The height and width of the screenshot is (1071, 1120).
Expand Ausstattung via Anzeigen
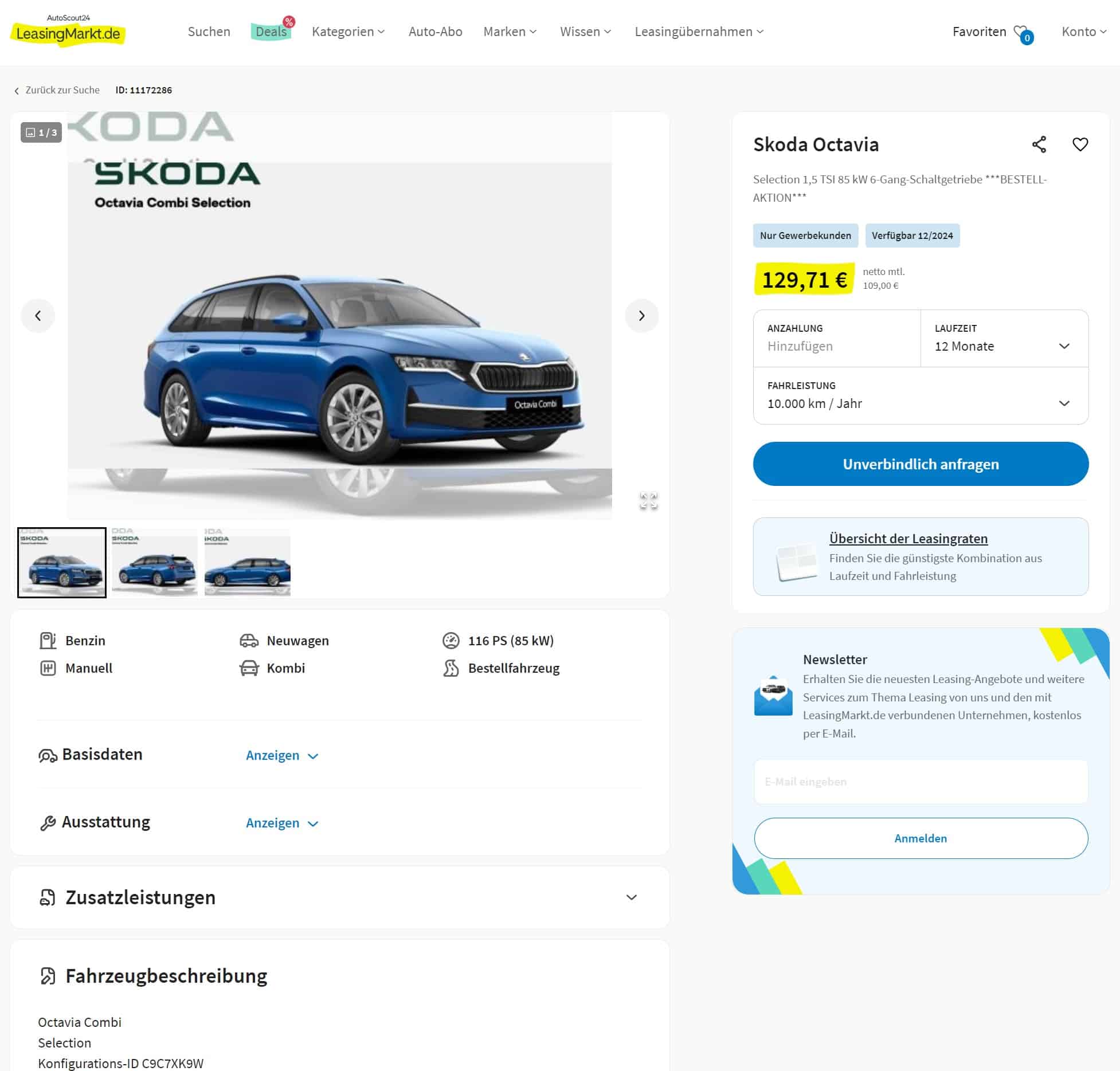click(282, 823)
